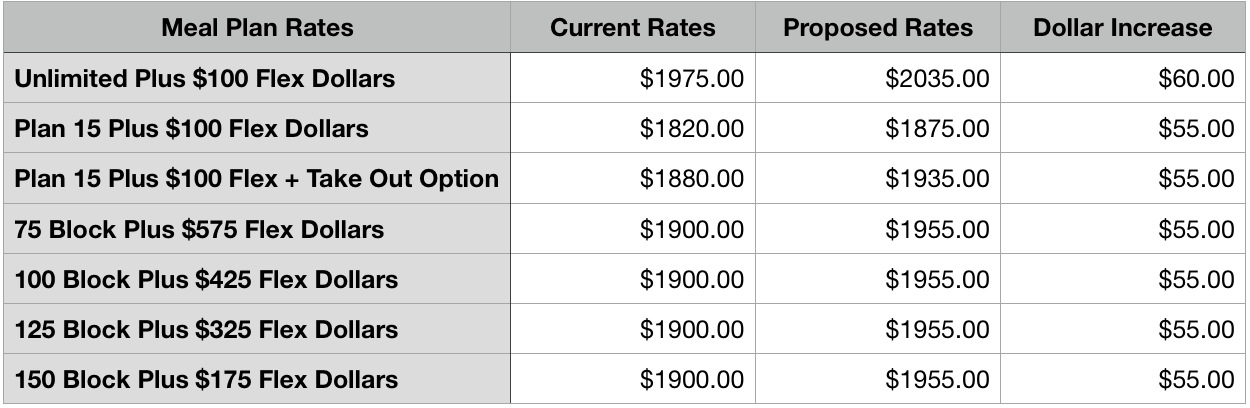This screenshot has height=408, width=1250.
Task: Click the 100 Block Plus $425 Flex Dollars cell
Action: pyautogui.click(x=257, y=279)
